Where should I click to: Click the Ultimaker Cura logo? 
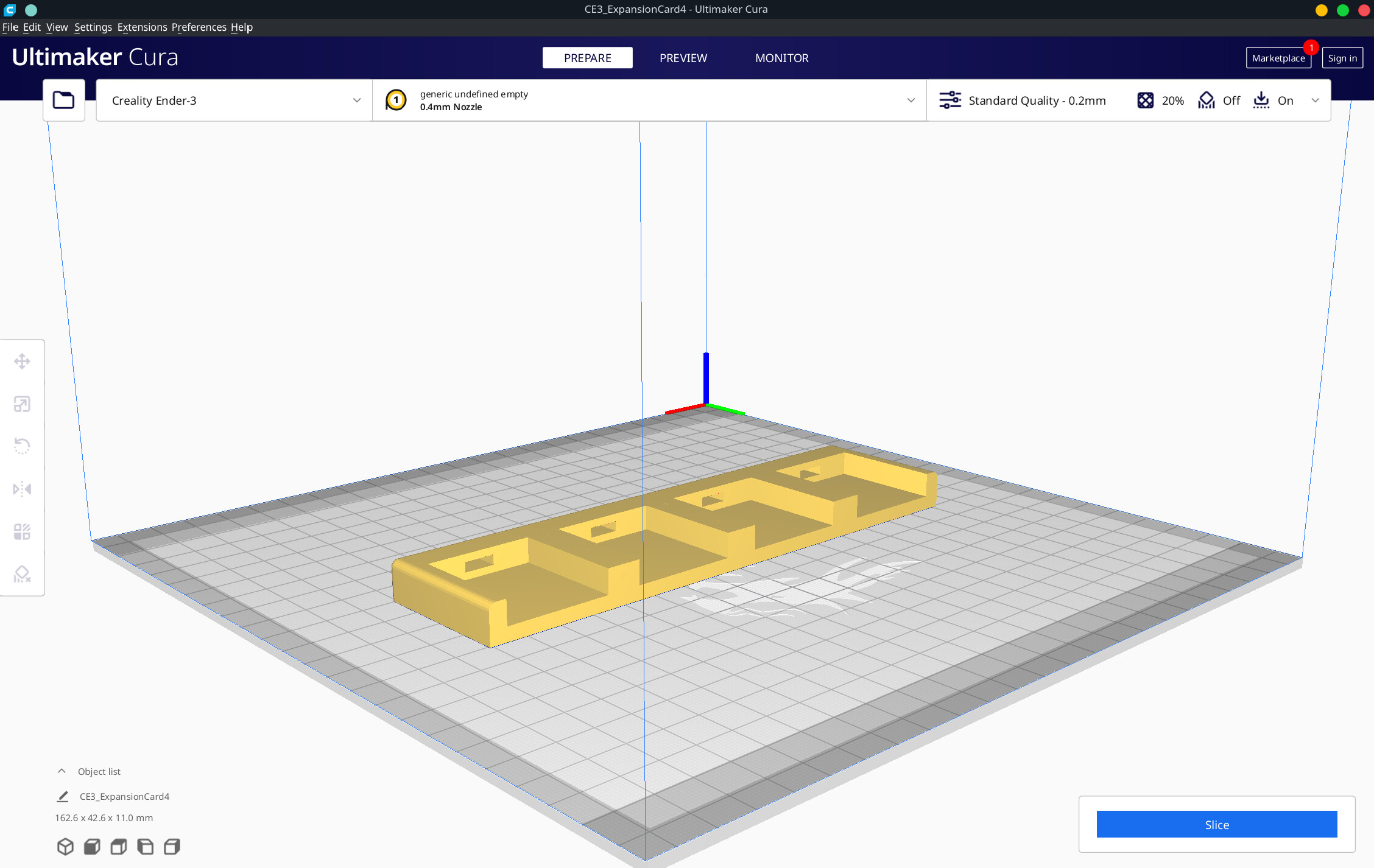pos(95,57)
